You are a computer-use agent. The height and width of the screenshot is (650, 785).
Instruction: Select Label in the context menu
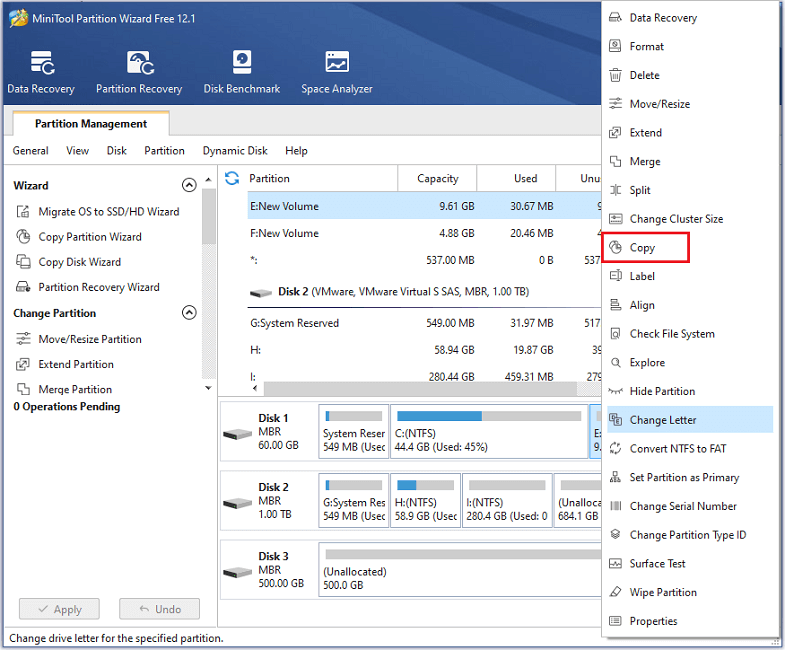point(690,276)
